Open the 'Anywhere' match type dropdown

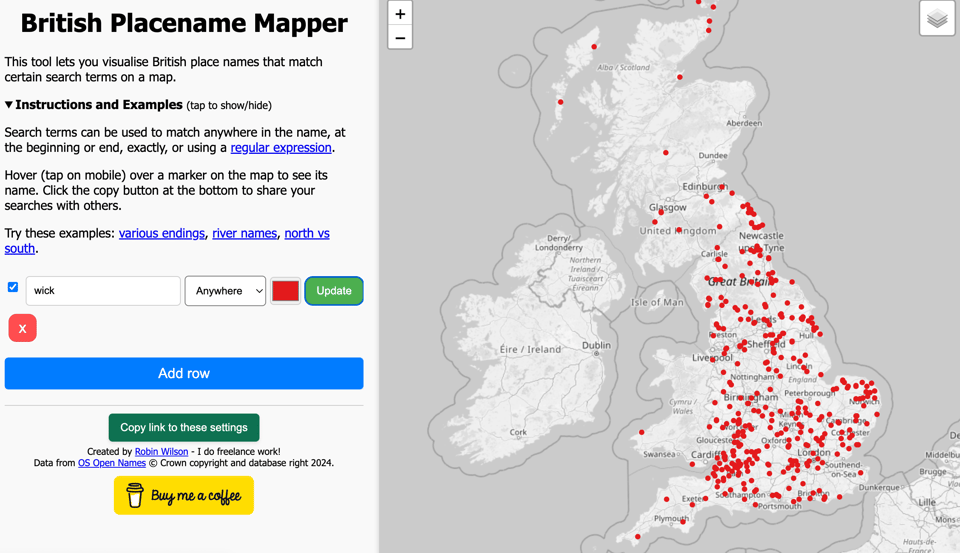225,291
